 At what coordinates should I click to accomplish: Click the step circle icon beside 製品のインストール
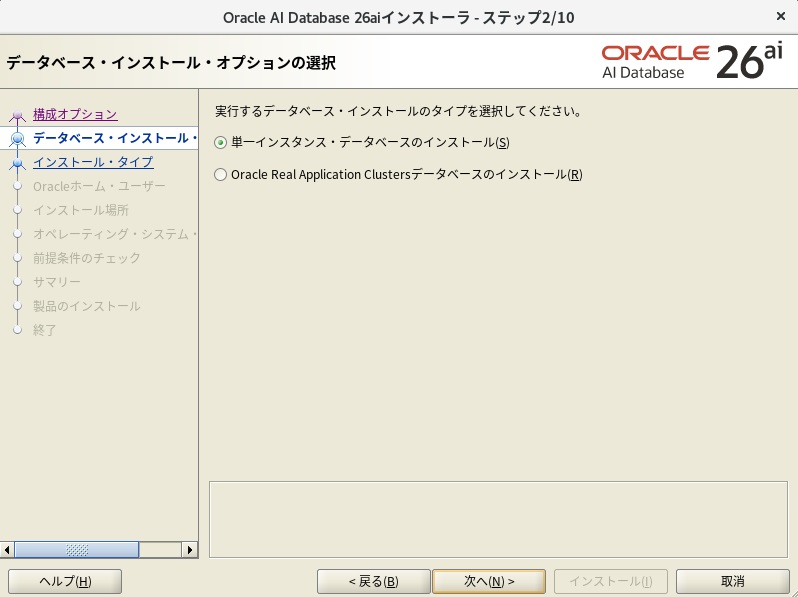18,305
